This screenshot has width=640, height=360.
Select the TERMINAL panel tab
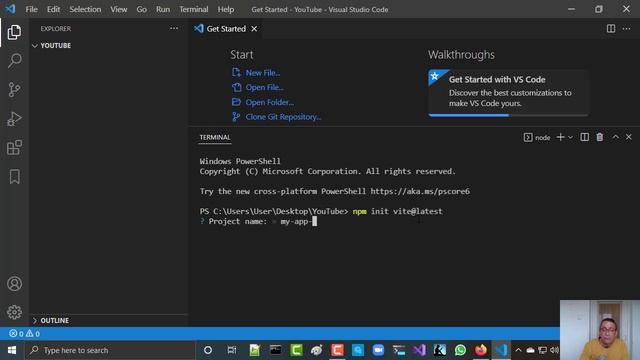[x=215, y=138]
